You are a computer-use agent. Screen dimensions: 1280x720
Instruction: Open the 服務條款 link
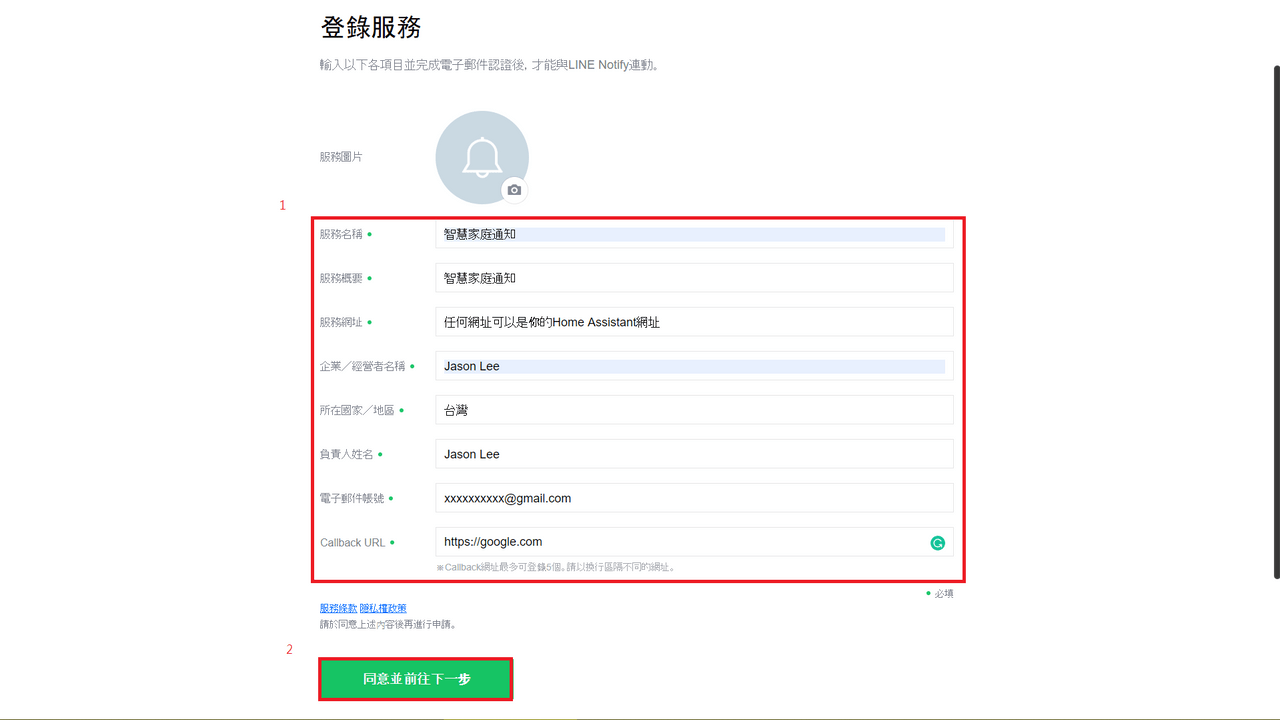coord(338,608)
